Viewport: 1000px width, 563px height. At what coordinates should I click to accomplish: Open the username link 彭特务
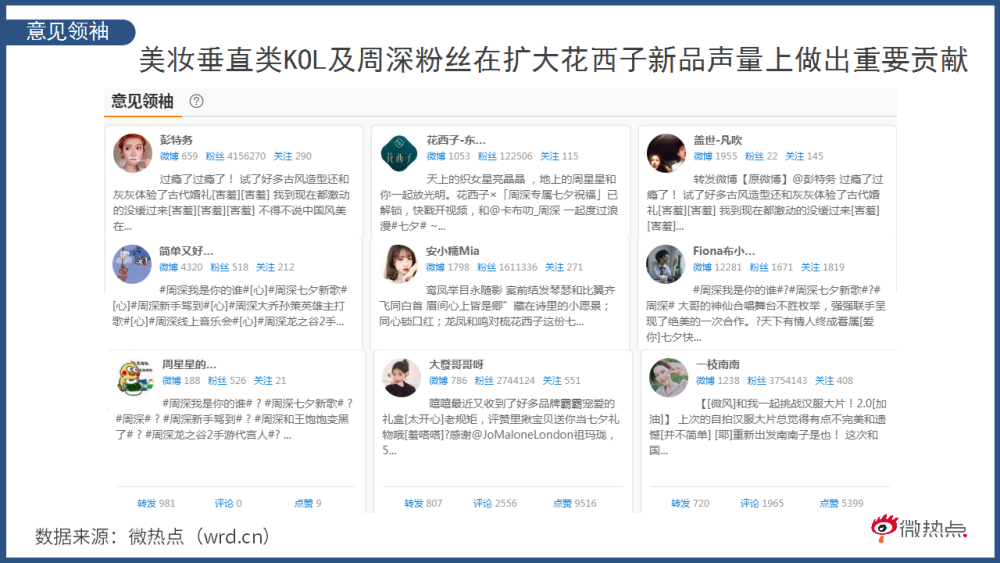pyautogui.click(x=176, y=140)
